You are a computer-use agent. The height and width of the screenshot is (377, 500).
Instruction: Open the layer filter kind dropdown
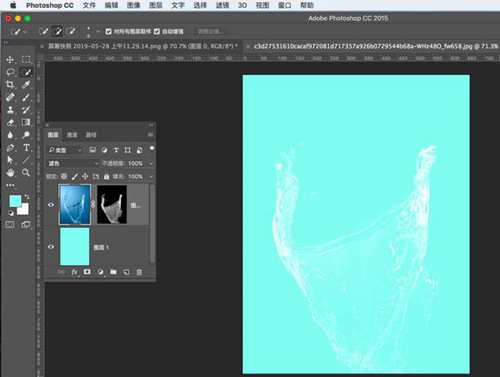coord(65,150)
